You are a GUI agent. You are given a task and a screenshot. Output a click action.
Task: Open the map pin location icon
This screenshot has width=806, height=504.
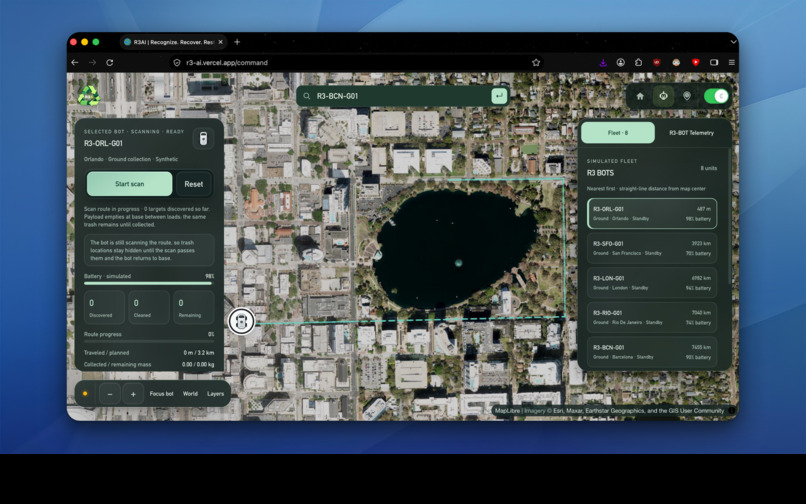click(687, 96)
